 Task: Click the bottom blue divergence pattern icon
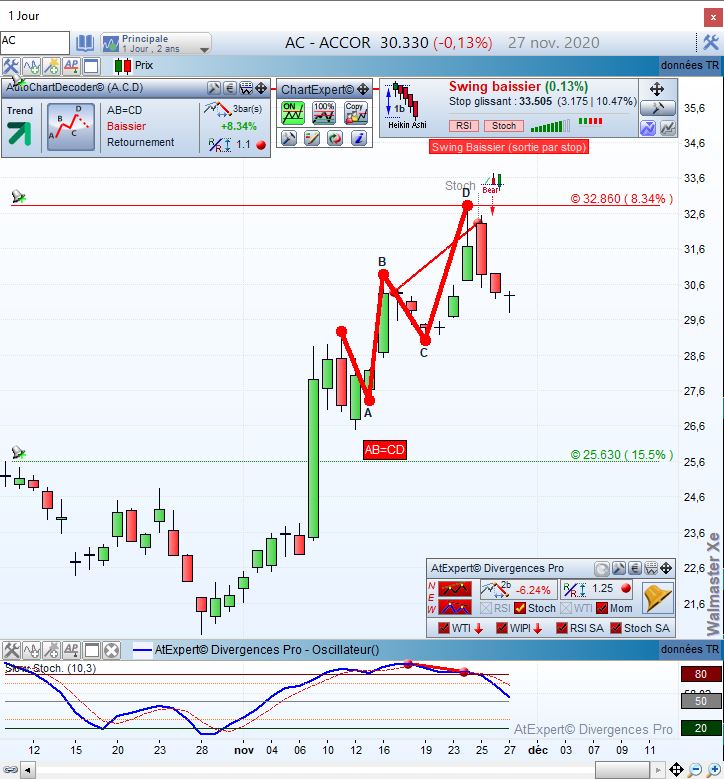click(x=455, y=607)
